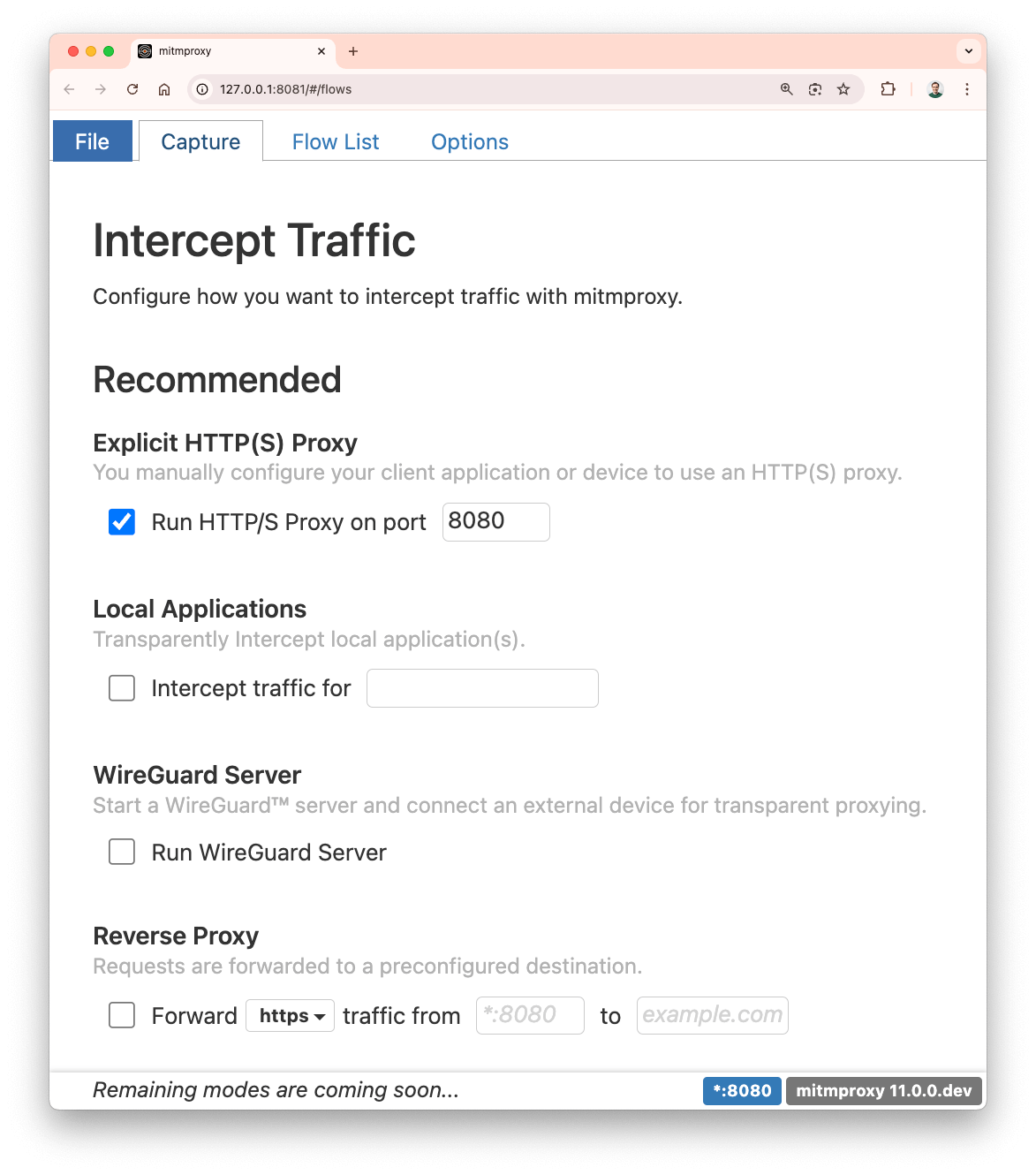Enable Run WireGuard Server checkbox
This screenshot has width=1036, height=1175.
pos(122,853)
